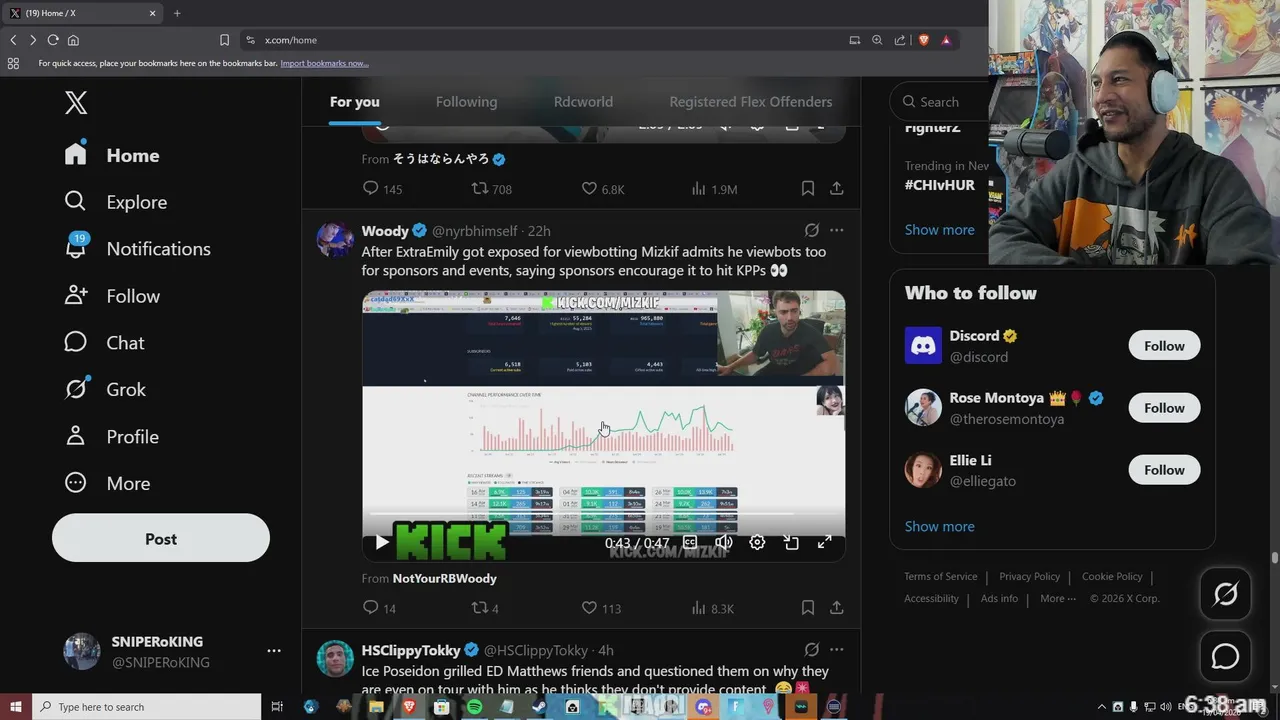Open HSClippyTokky's profile avatar
Viewport: 1280px width, 720px height.
coord(334,659)
